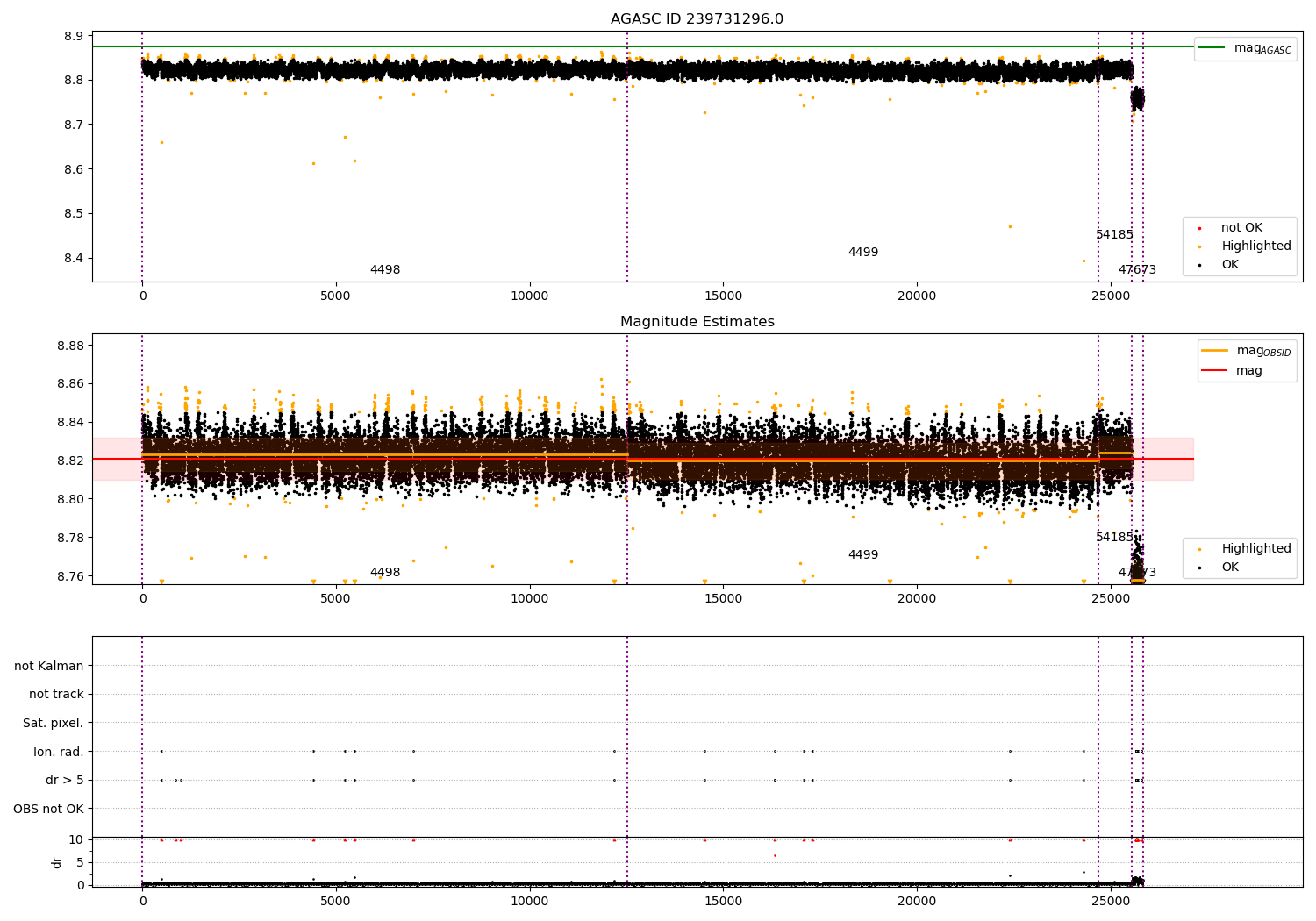The width and height of the screenshot is (1316, 921).
Task: Click the 'Magnitude Estimates' plot title
Action: pos(697,322)
